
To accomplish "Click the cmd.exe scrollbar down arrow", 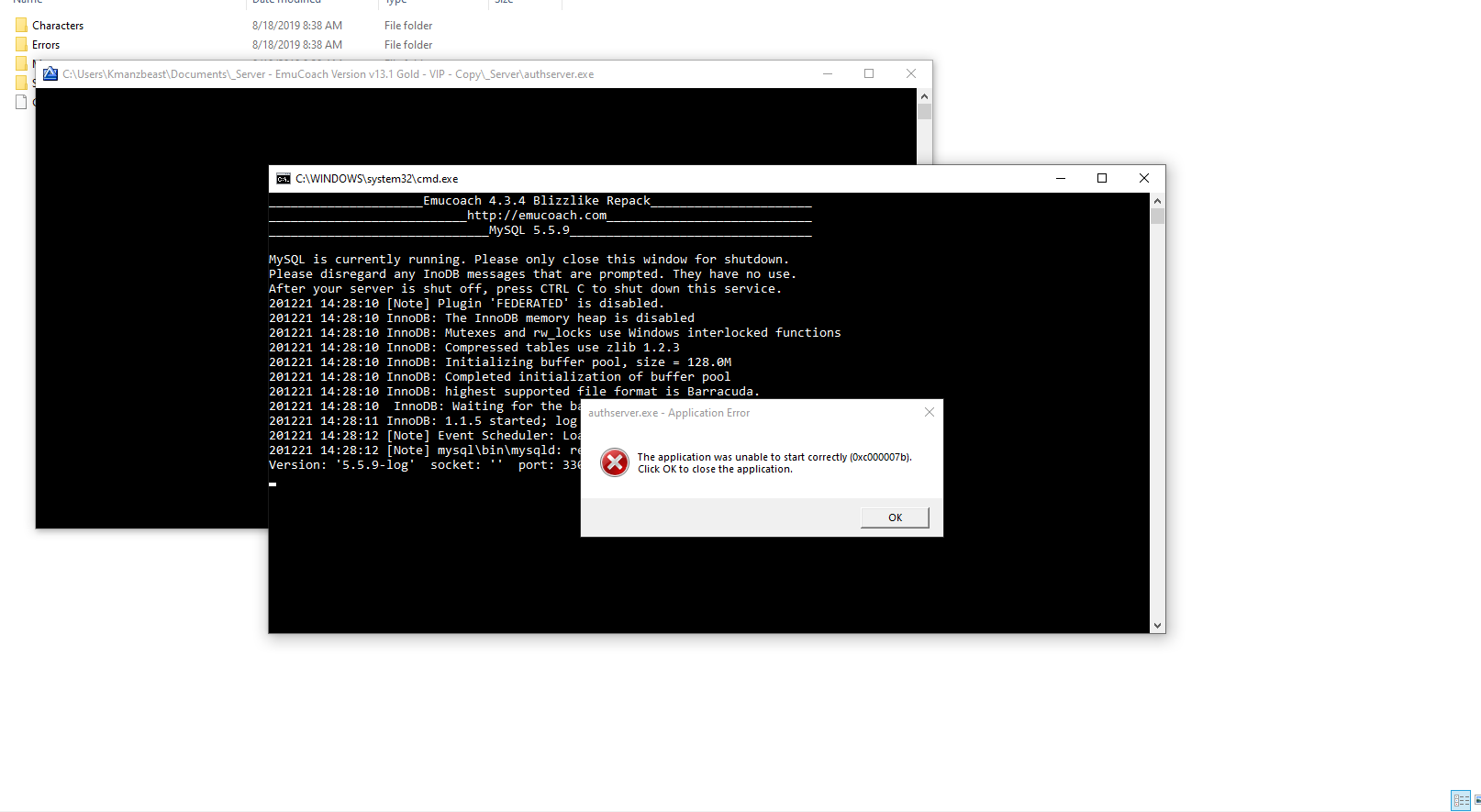I will click(1157, 625).
